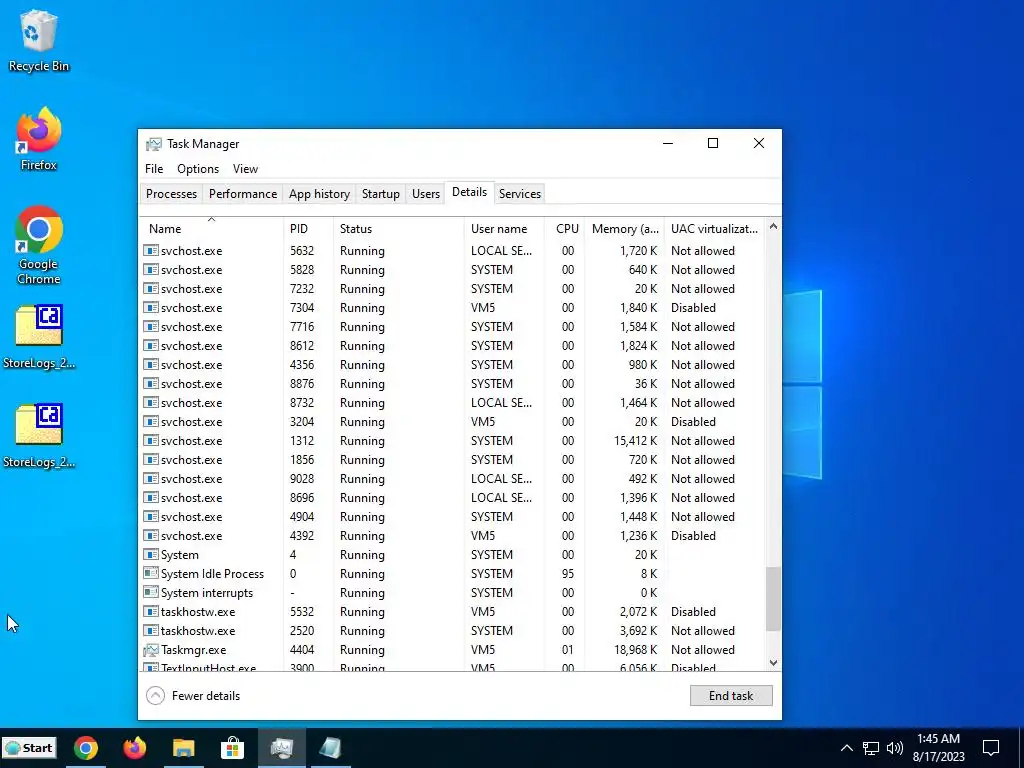
Task: Open the View menu
Action: 246,168
